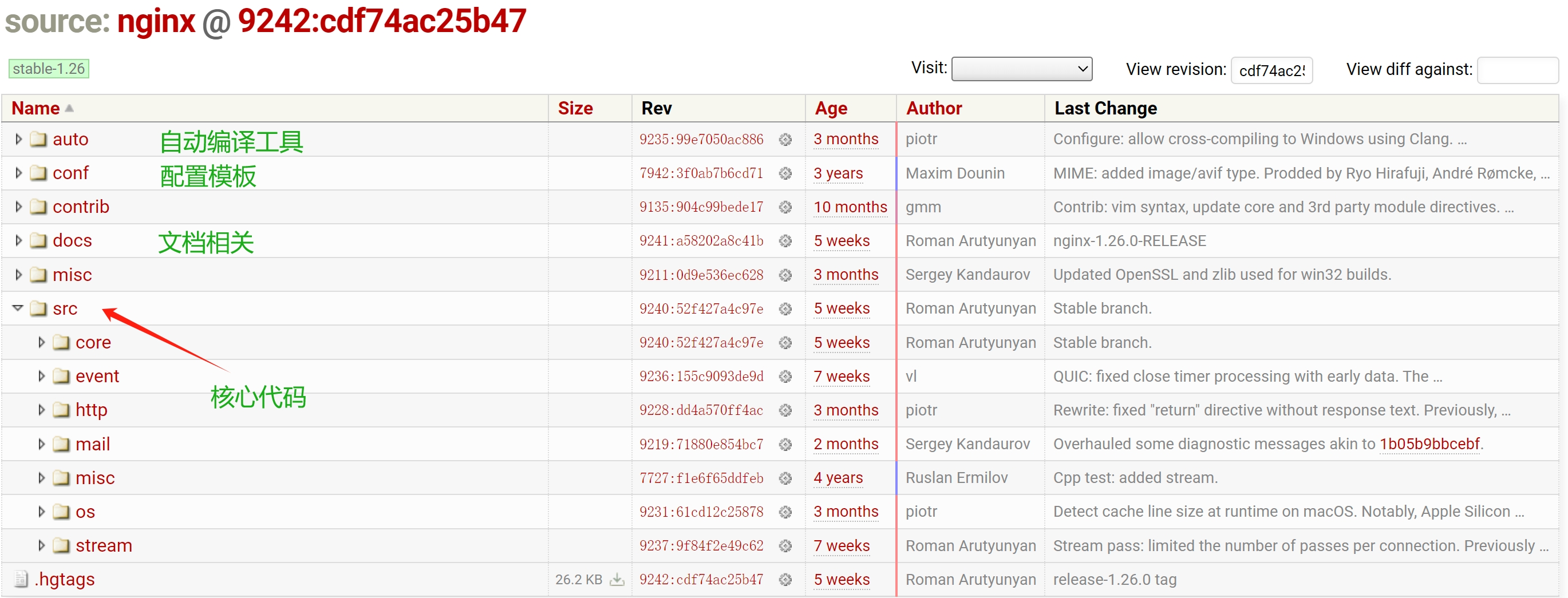The width and height of the screenshot is (1568, 598).
Task: Click the changeset gear icon in event row
Action: 785,377
